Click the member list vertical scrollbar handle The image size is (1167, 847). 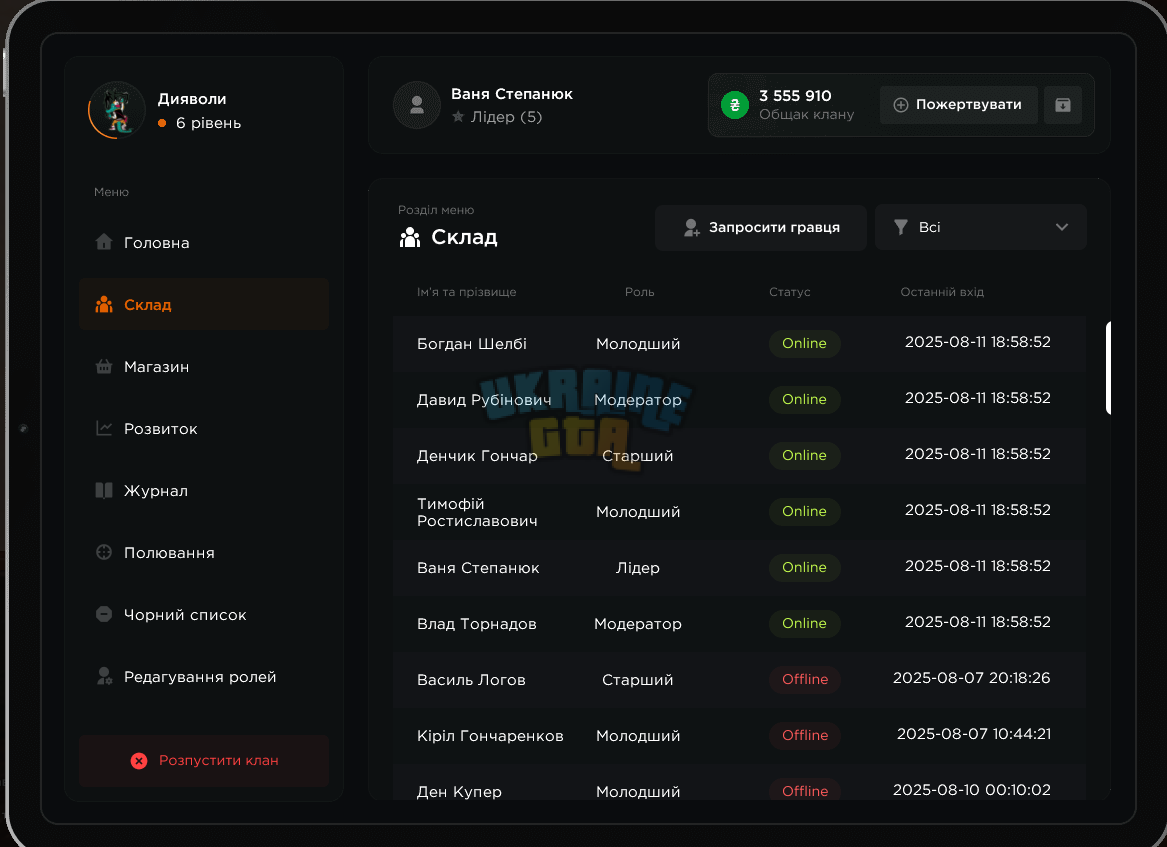point(1108,368)
